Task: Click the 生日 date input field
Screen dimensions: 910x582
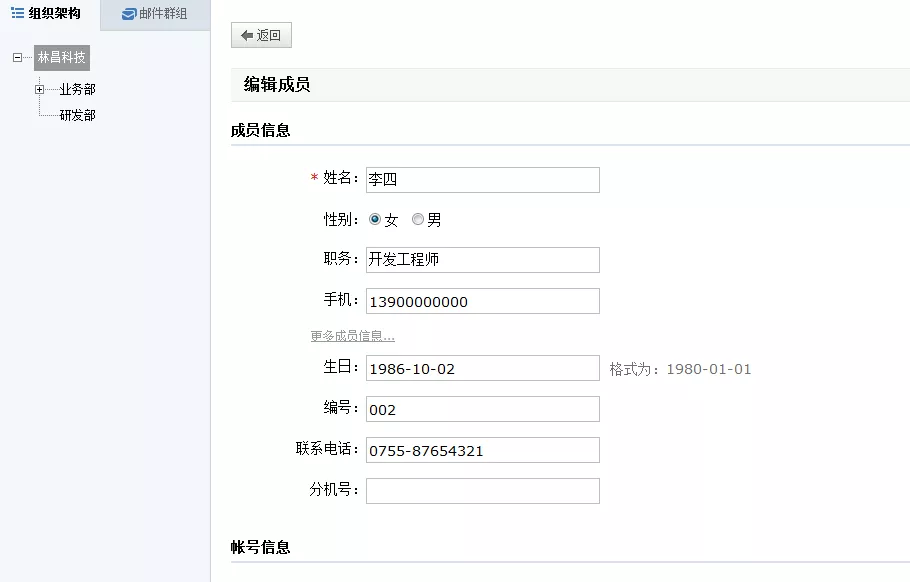Action: [x=482, y=368]
